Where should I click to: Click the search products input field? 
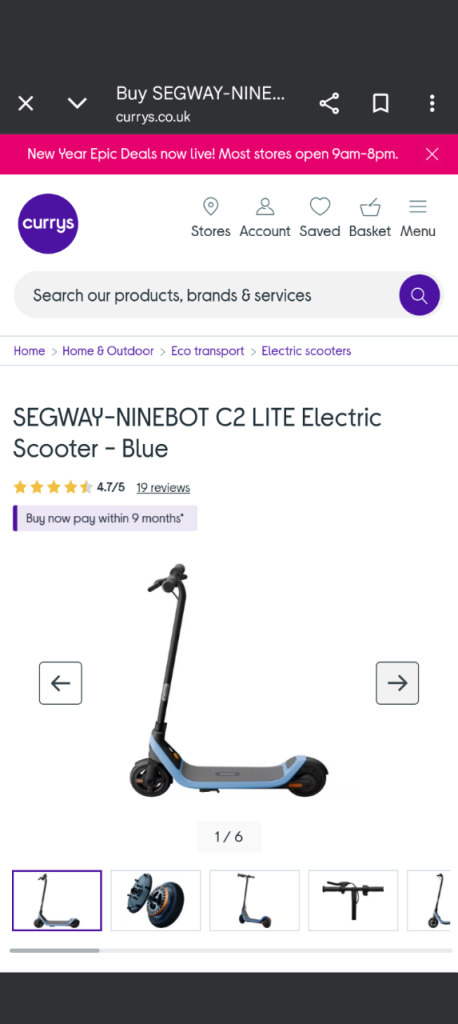pos(206,295)
